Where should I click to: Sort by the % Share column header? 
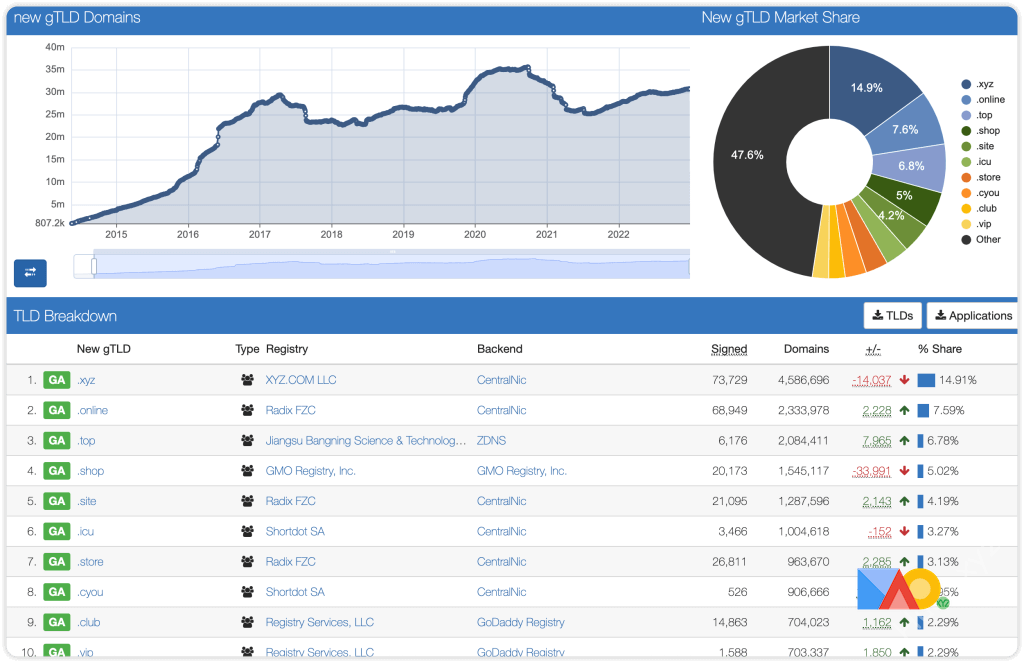point(940,349)
